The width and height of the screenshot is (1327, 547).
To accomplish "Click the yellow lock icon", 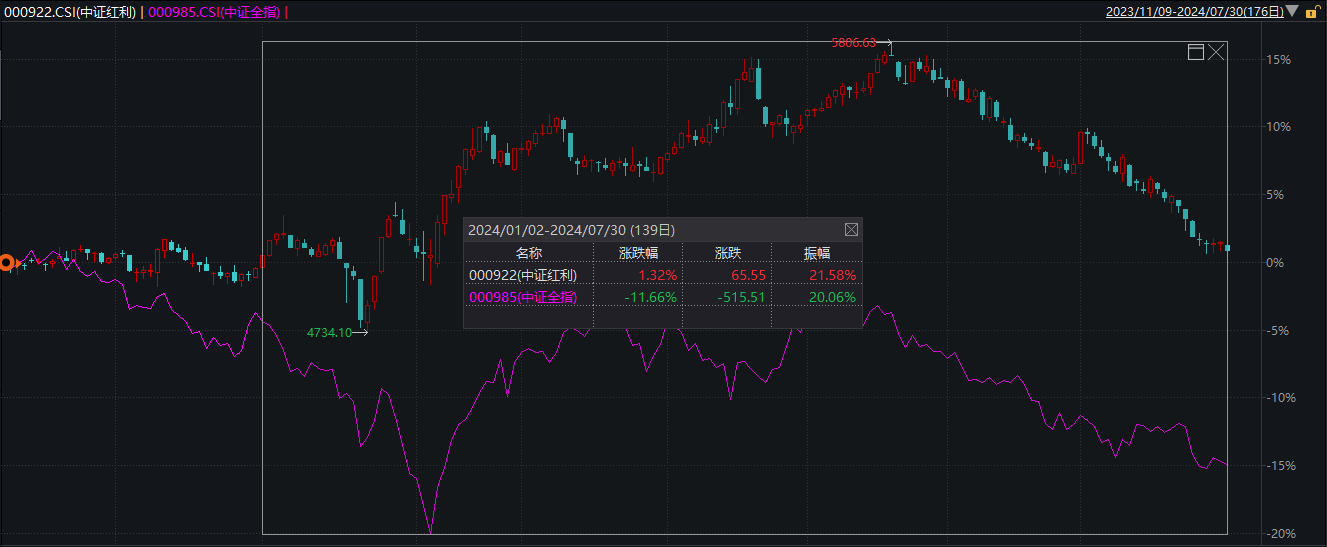I will pos(1317,12).
